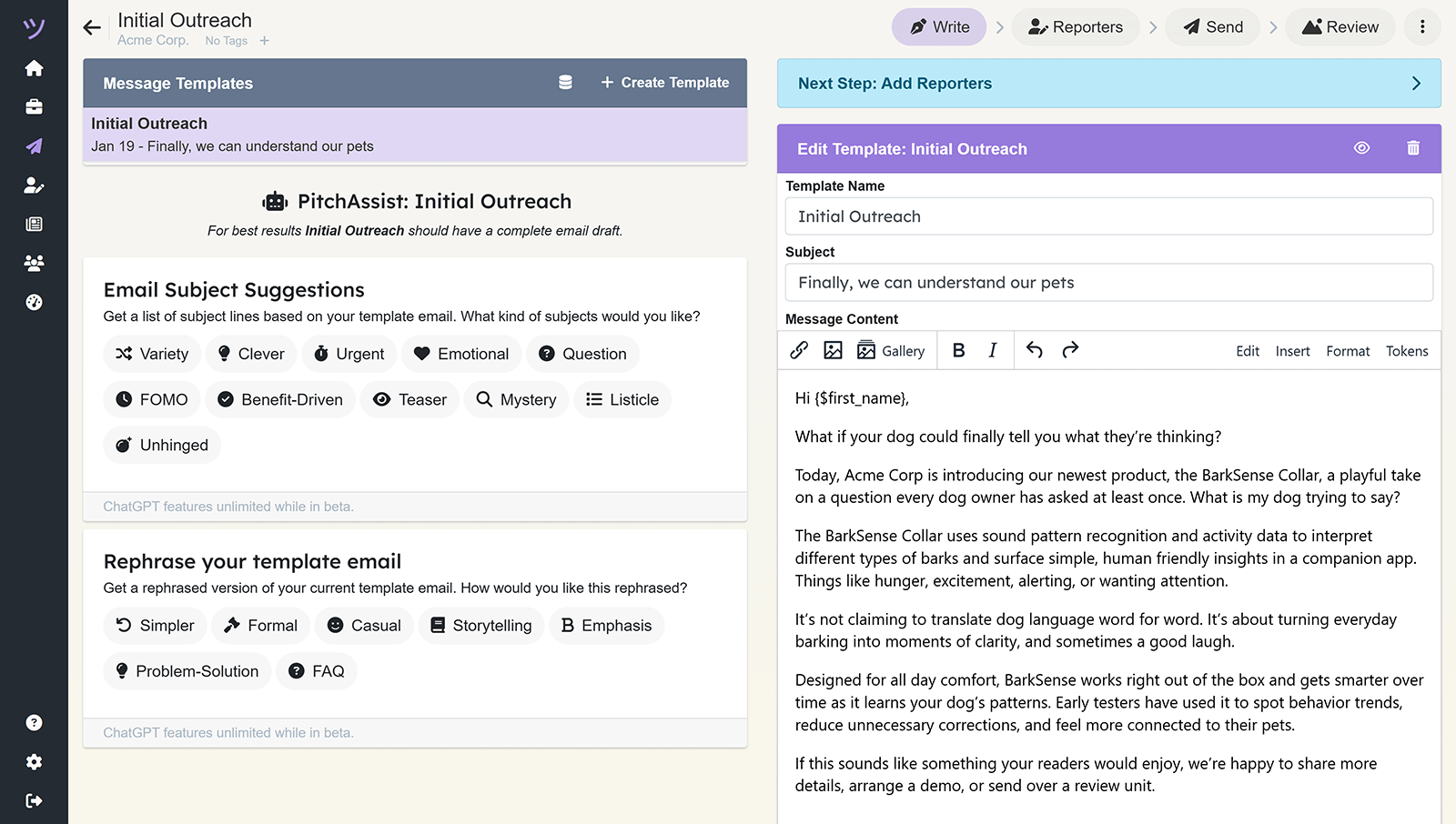Open the dashboard speedometer icon in sidebar
The width and height of the screenshot is (1456, 824).
[x=34, y=302]
